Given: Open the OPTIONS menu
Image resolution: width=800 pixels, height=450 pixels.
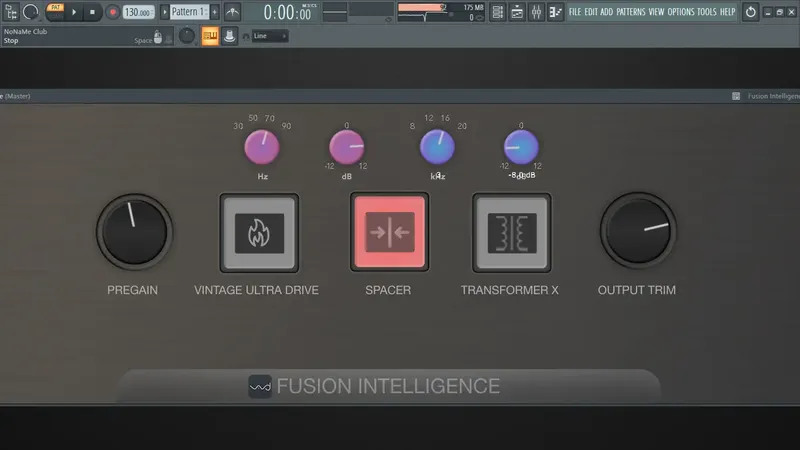Looking at the screenshot, I should pyautogui.click(x=681, y=12).
